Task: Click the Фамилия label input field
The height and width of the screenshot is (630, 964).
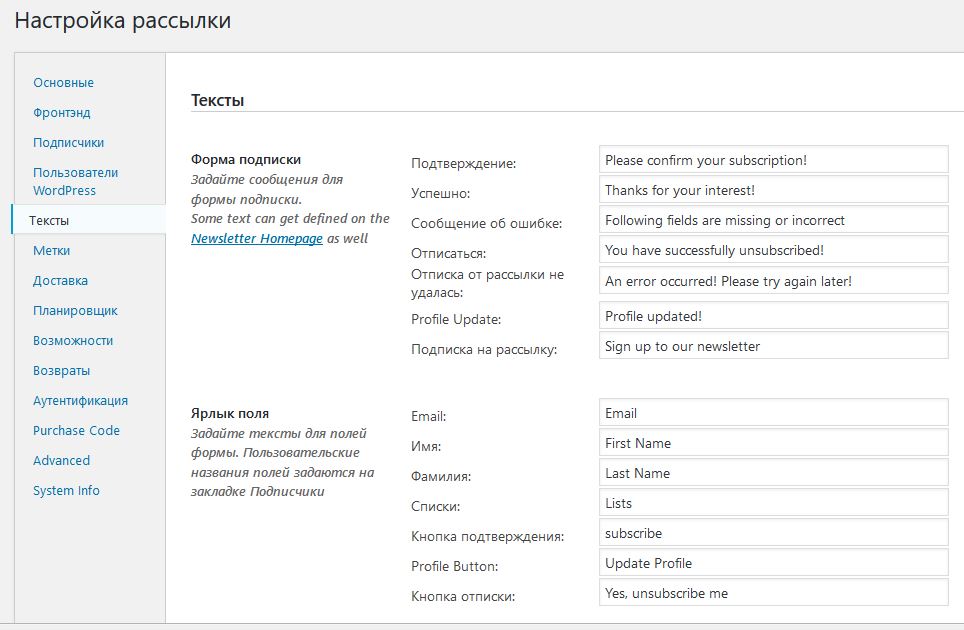Action: coord(773,473)
